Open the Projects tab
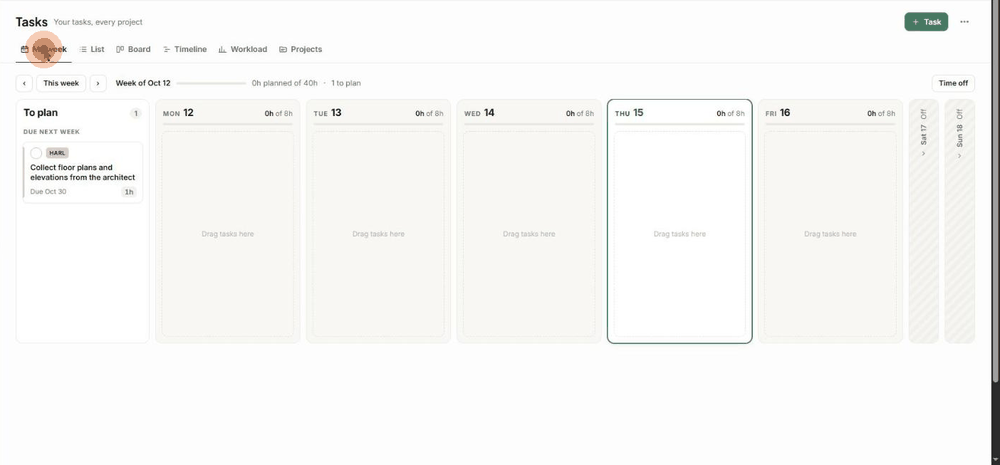Screen dimensions: 1000x465 [x=300, y=49]
